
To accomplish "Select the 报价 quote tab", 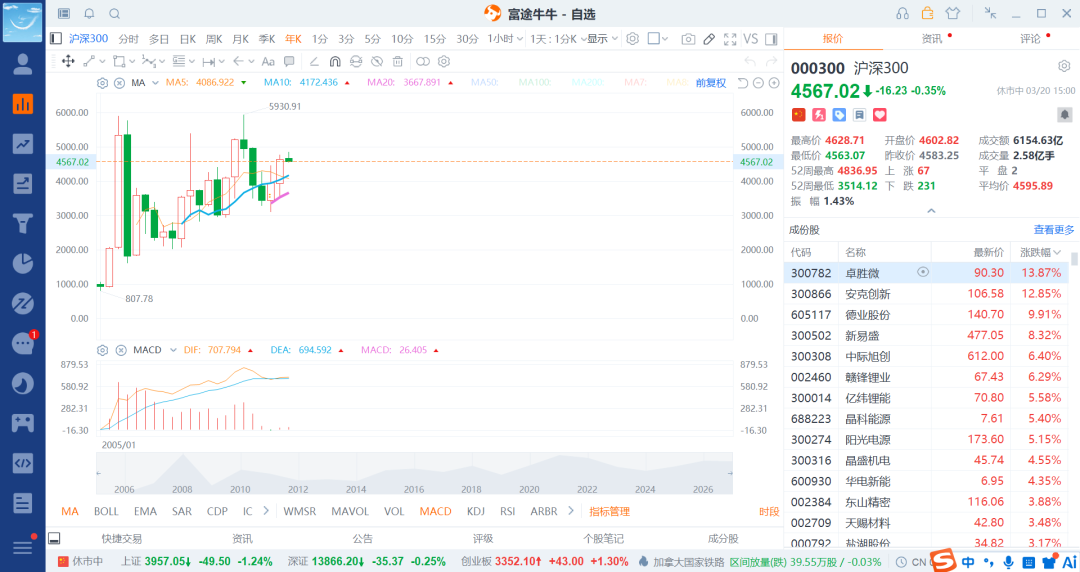I will [x=833, y=39].
